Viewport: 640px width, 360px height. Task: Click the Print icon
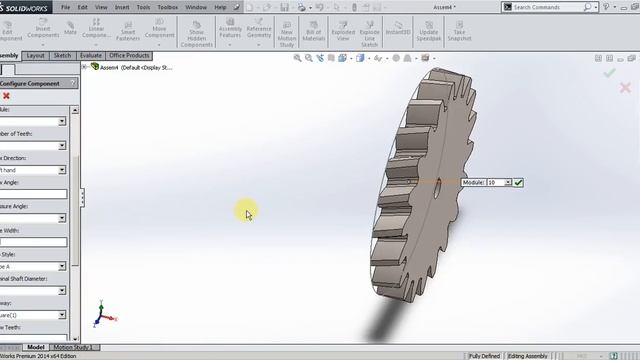[x=302, y=7]
